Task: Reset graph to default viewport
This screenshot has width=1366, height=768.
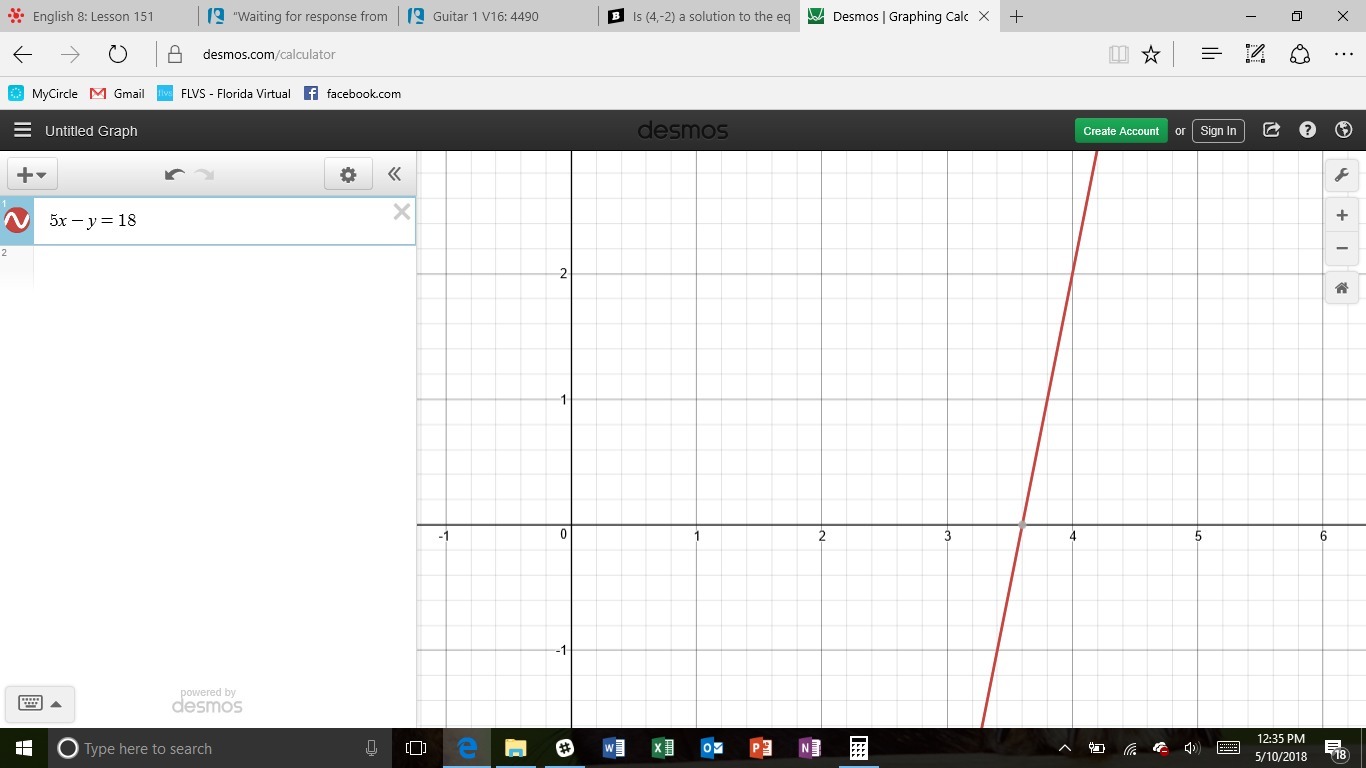Action: 1341,288
